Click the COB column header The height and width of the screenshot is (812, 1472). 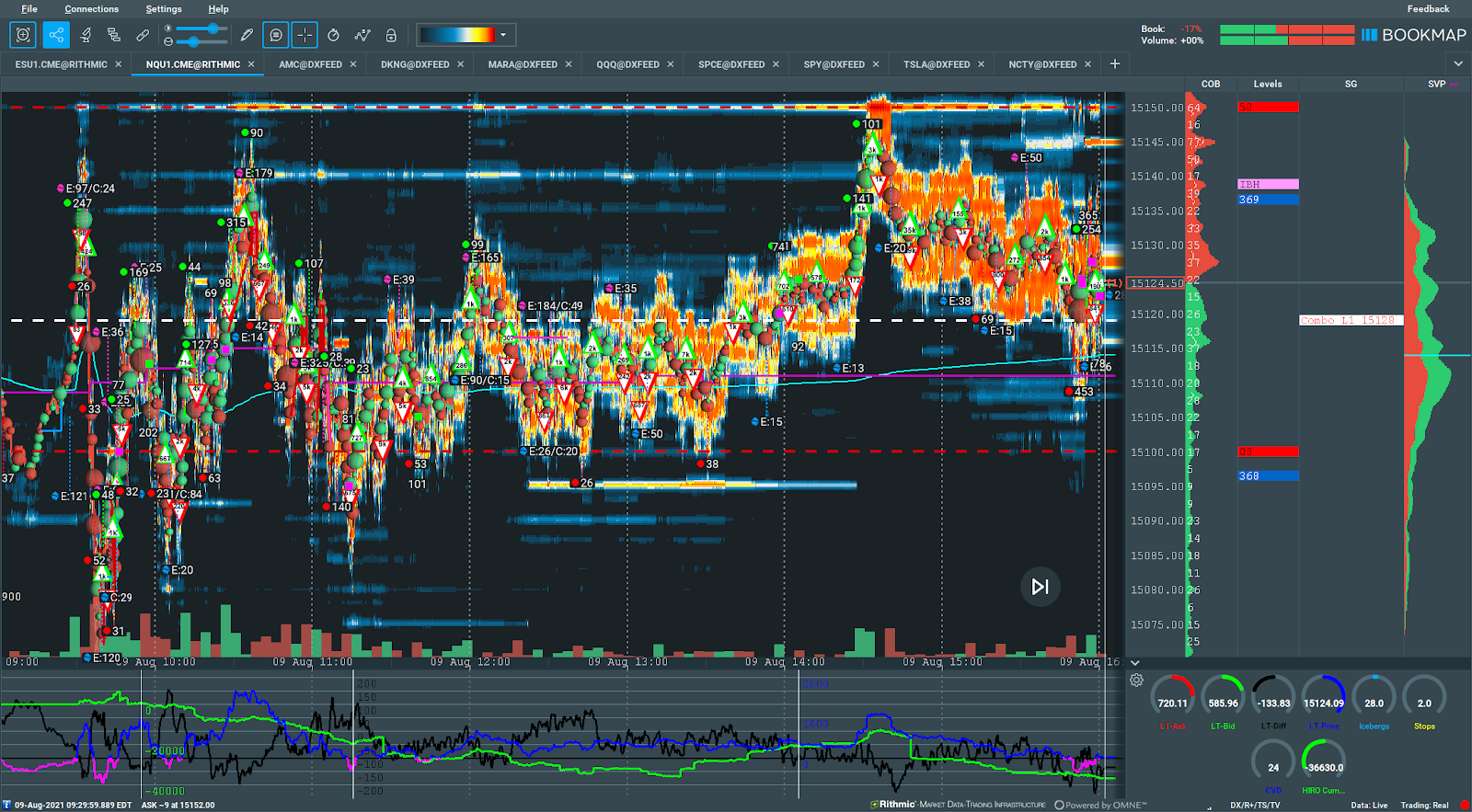pos(1211,84)
